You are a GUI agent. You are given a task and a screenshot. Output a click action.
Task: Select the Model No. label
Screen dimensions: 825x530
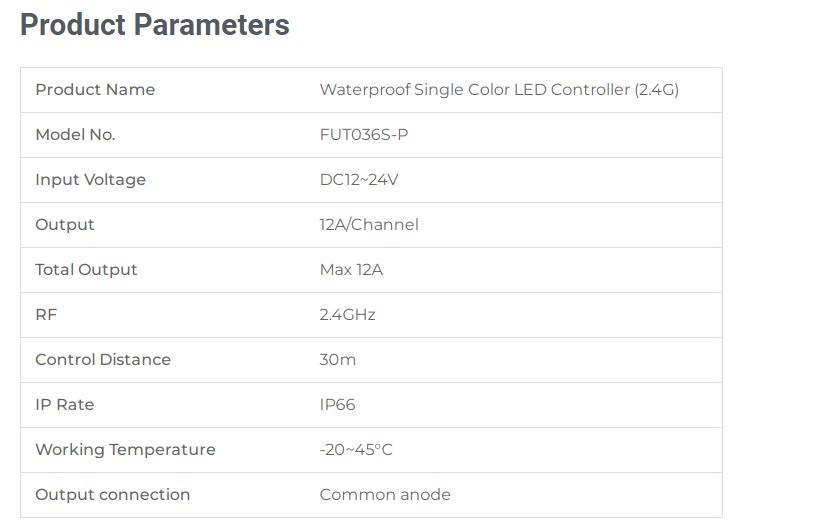(75, 135)
